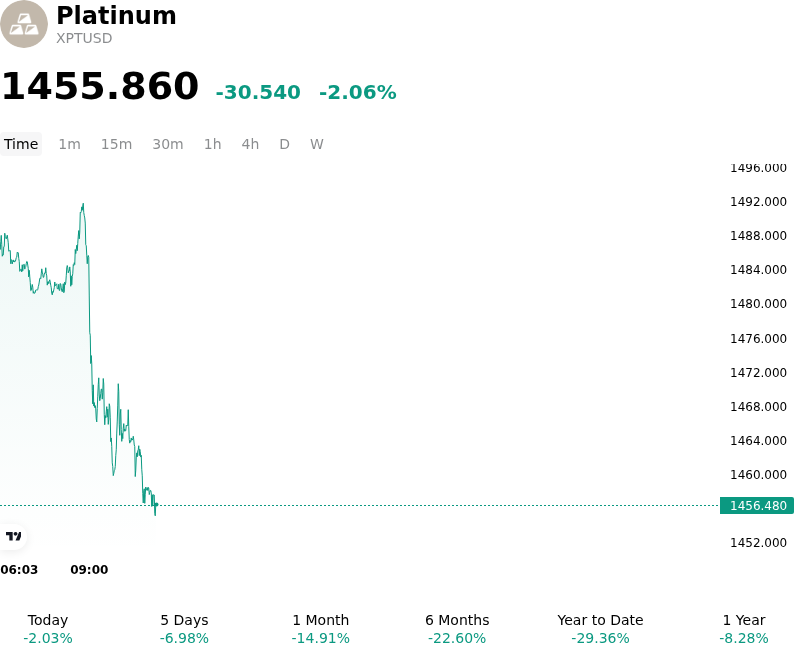Click the Platinum title heading
The height and width of the screenshot is (658, 800).
coord(116,15)
